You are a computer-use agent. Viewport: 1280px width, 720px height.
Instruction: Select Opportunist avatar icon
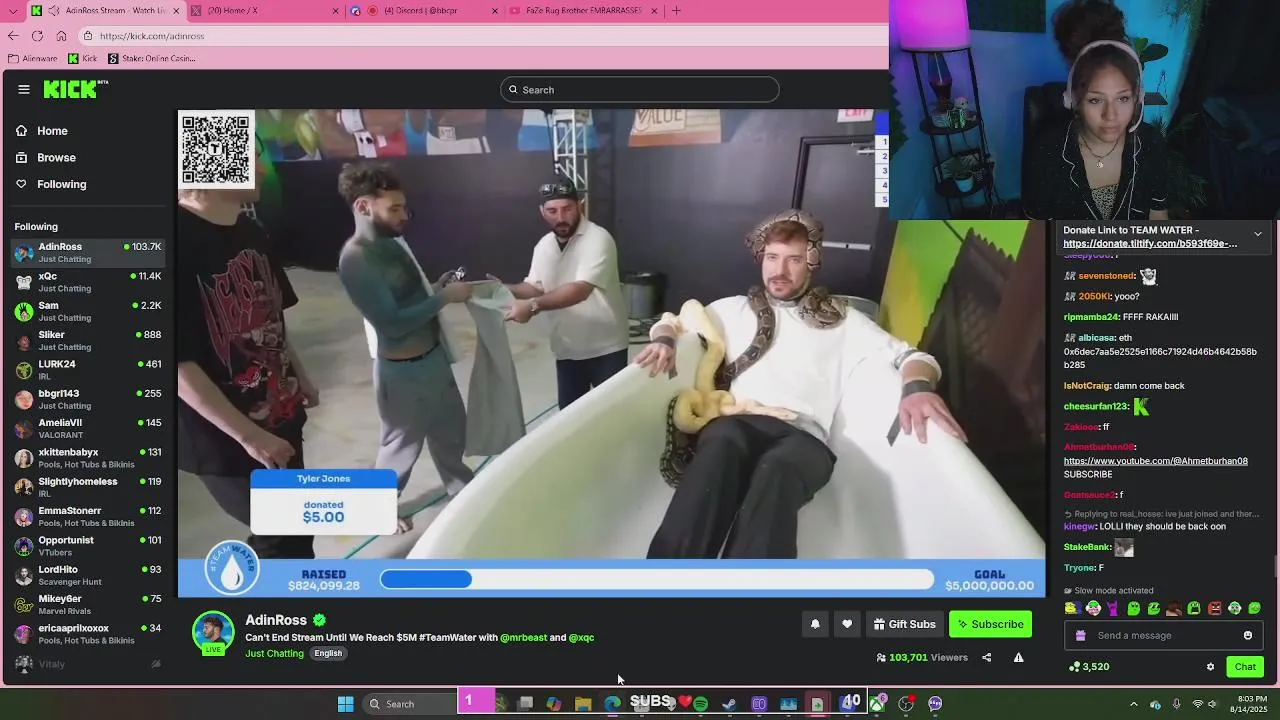(x=24, y=546)
